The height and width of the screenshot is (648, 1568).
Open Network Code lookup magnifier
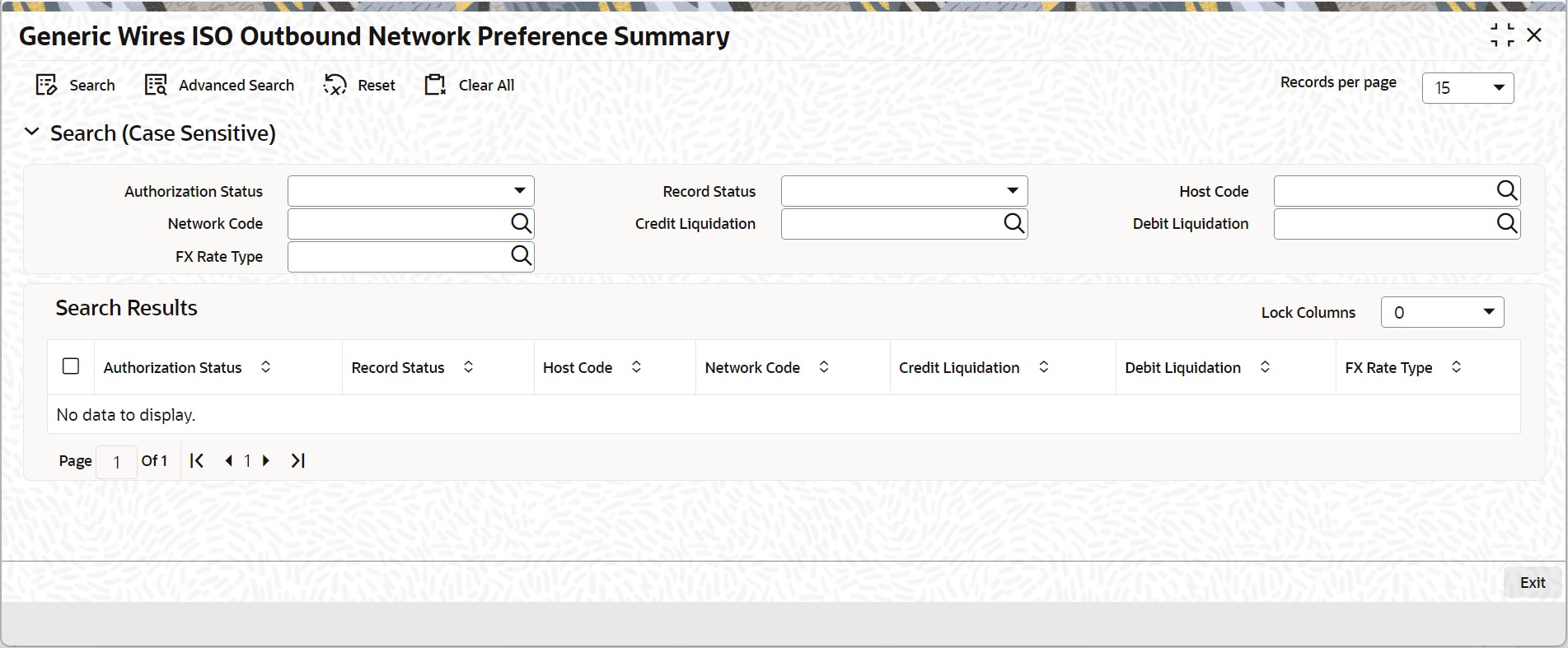click(x=521, y=223)
